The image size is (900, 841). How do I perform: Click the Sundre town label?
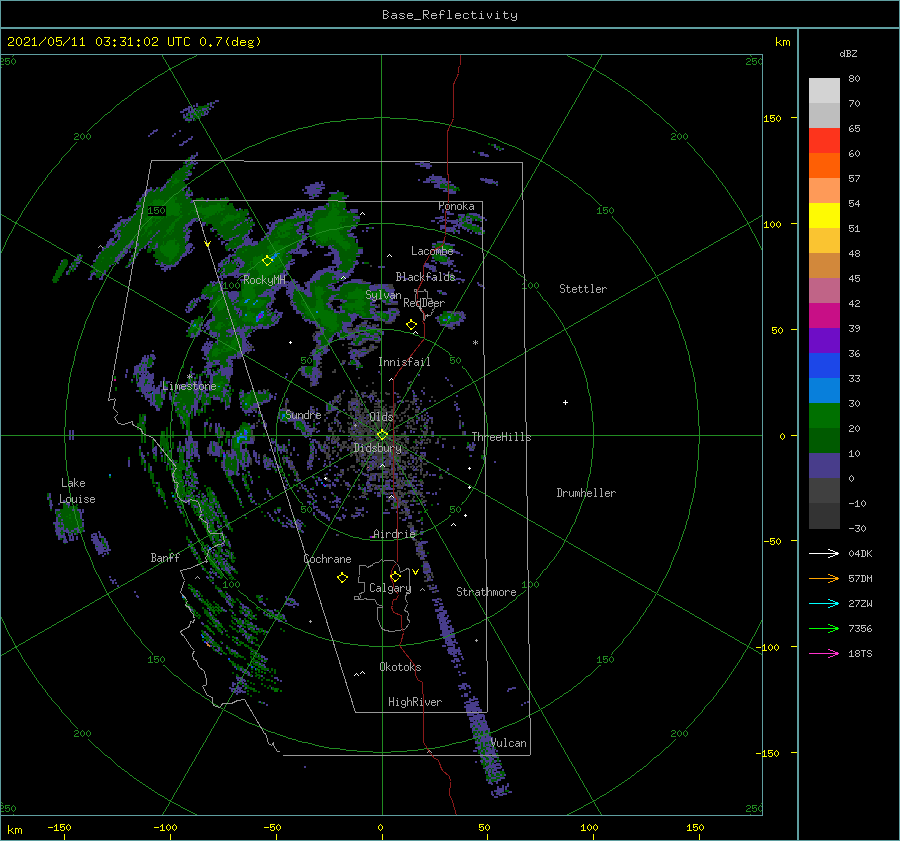coord(303,414)
